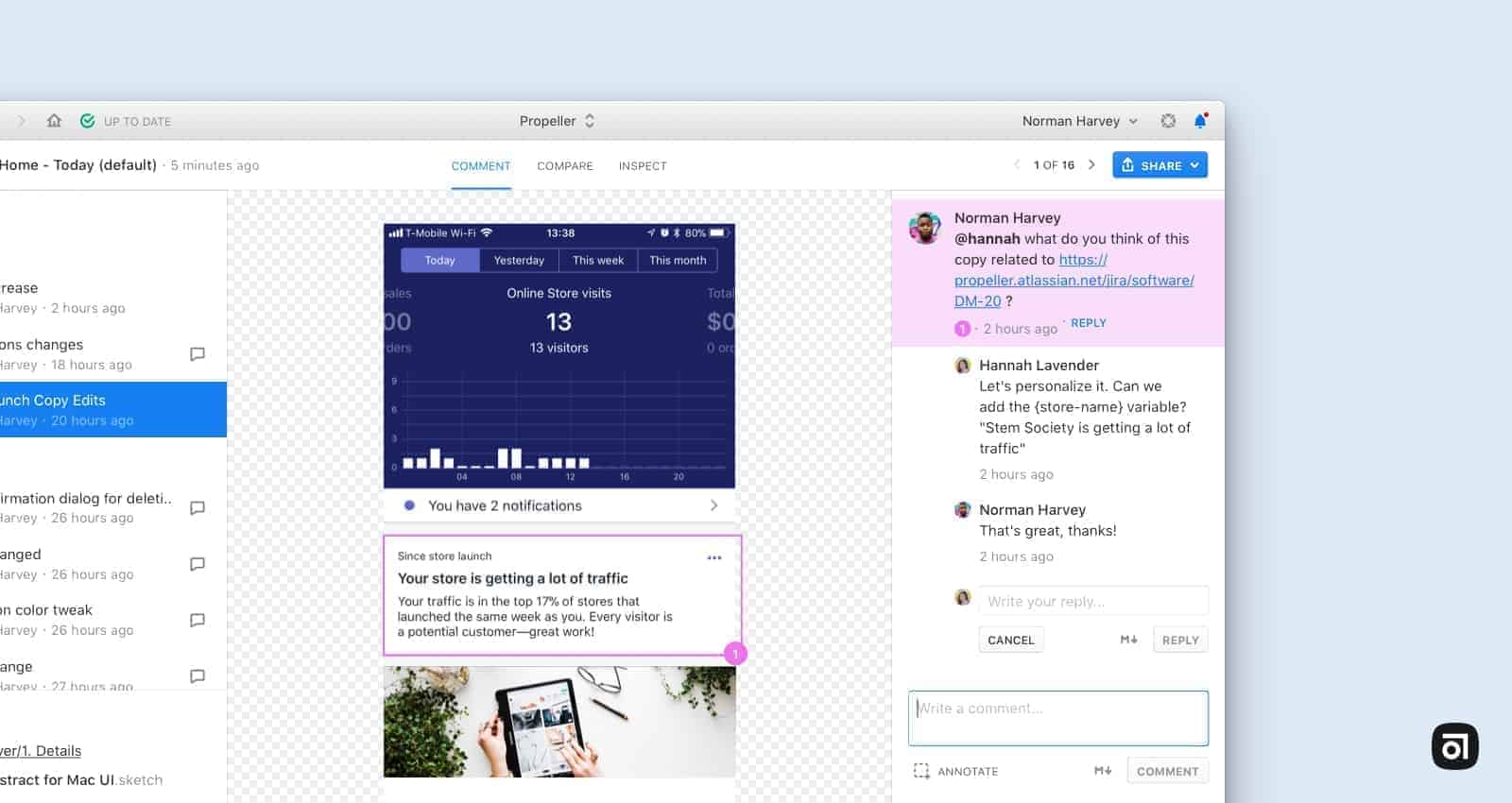Select the Yesterday tab in mockup
Viewport: 1512px width, 803px height.
coord(519,260)
